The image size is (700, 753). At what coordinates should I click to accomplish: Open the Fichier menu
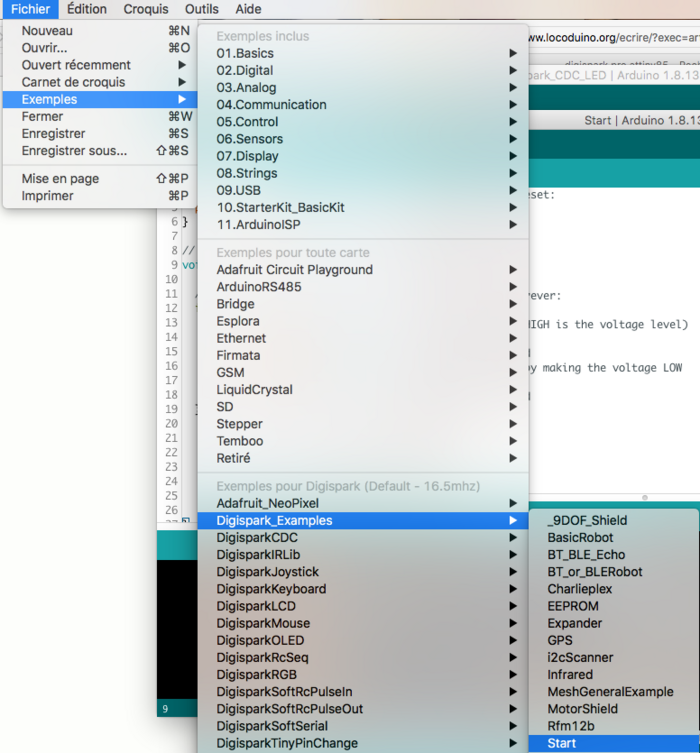(x=30, y=9)
